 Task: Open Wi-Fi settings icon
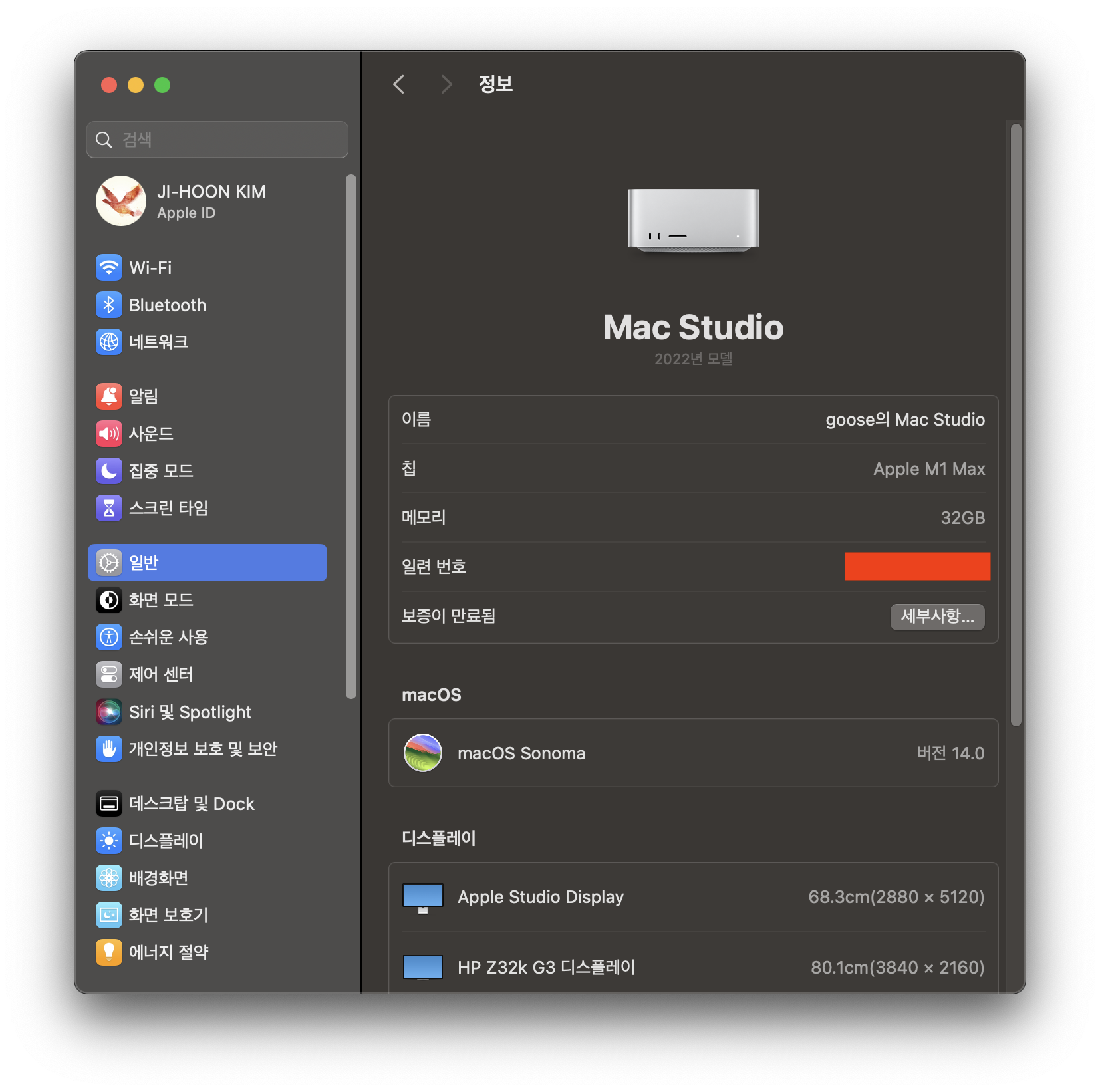coord(109,267)
